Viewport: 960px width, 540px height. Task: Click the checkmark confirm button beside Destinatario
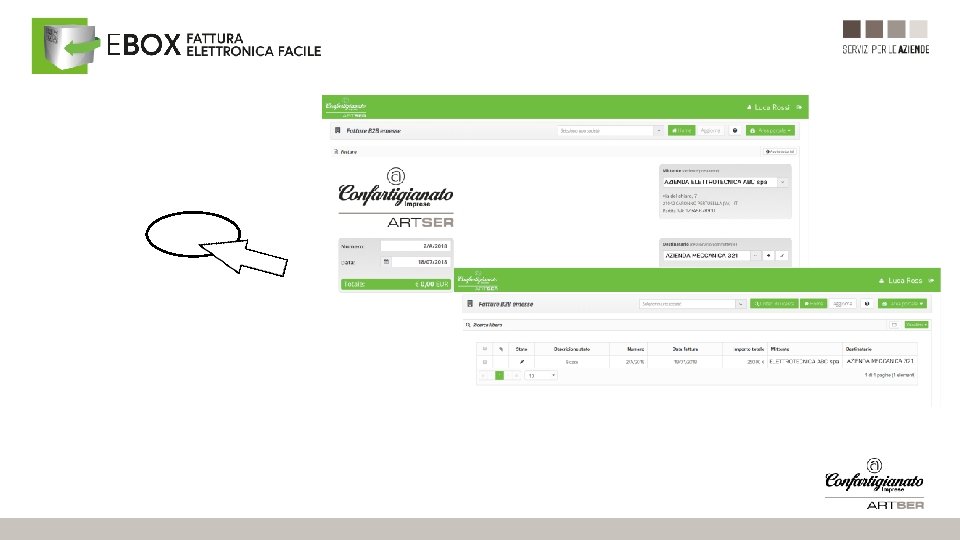click(x=782, y=255)
